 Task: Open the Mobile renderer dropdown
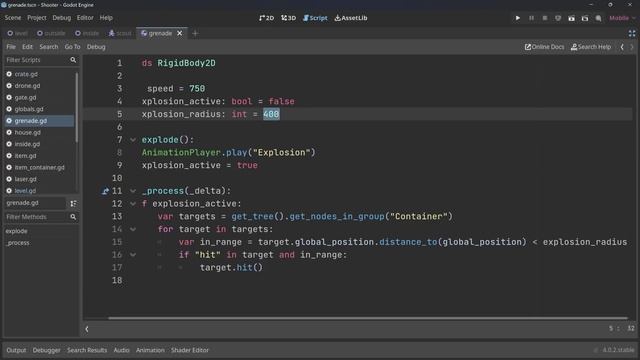coord(622,18)
